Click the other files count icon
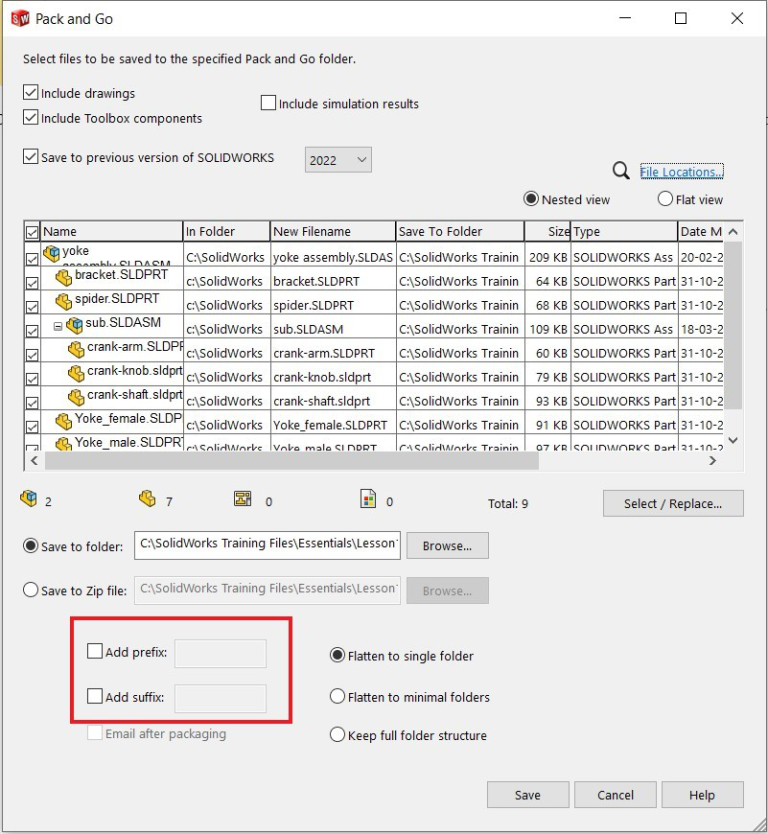Image resolution: width=768 pixels, height=834 pixels. tap(368, 498)
